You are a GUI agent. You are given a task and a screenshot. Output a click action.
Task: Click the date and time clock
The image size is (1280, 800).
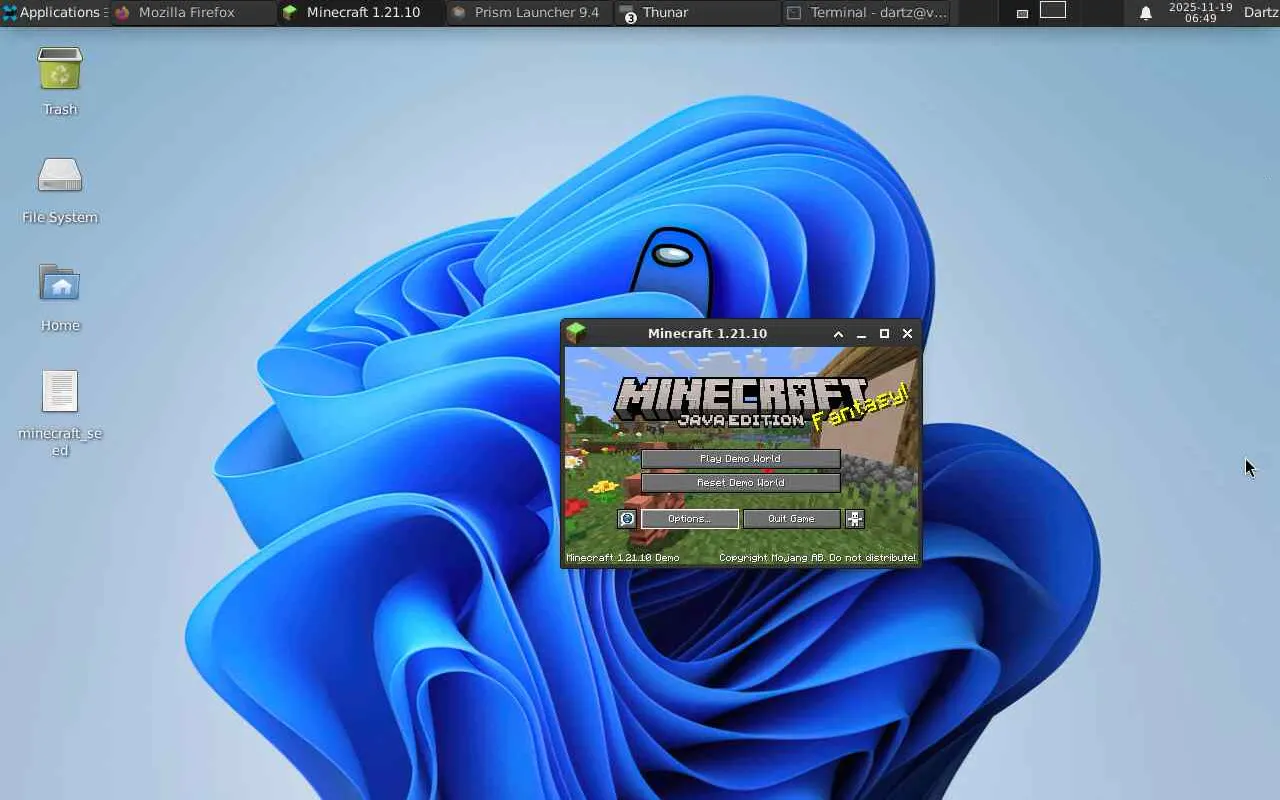tap(1200, 13)
